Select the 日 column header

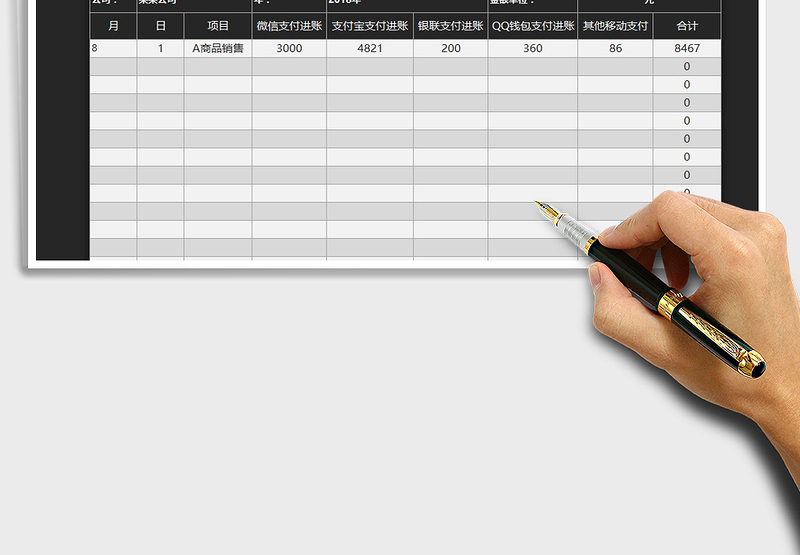click(x=160, y=26)
